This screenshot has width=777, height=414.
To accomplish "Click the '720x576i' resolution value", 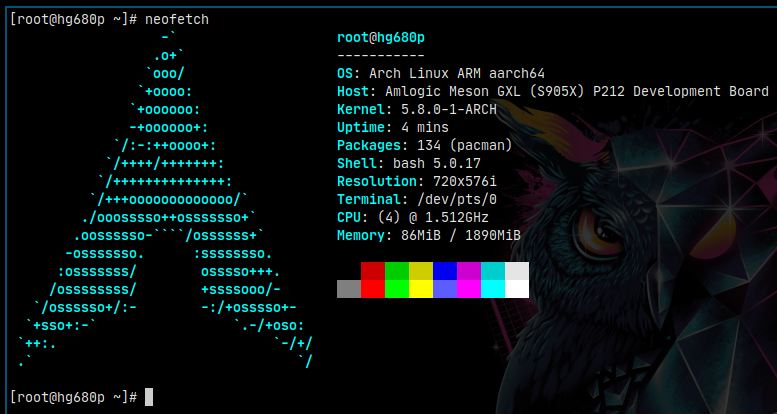I will [465, 181].
